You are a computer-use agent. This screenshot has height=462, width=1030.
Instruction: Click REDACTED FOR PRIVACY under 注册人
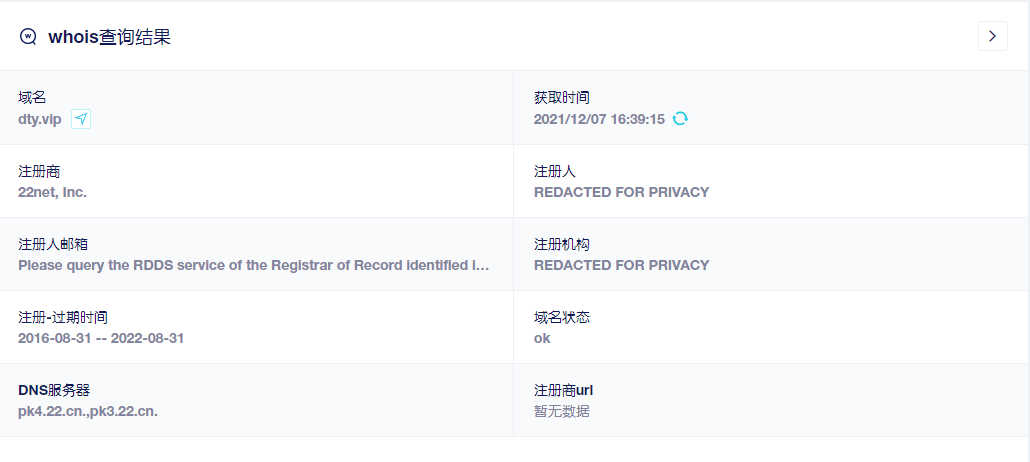[x=621, y=192]
